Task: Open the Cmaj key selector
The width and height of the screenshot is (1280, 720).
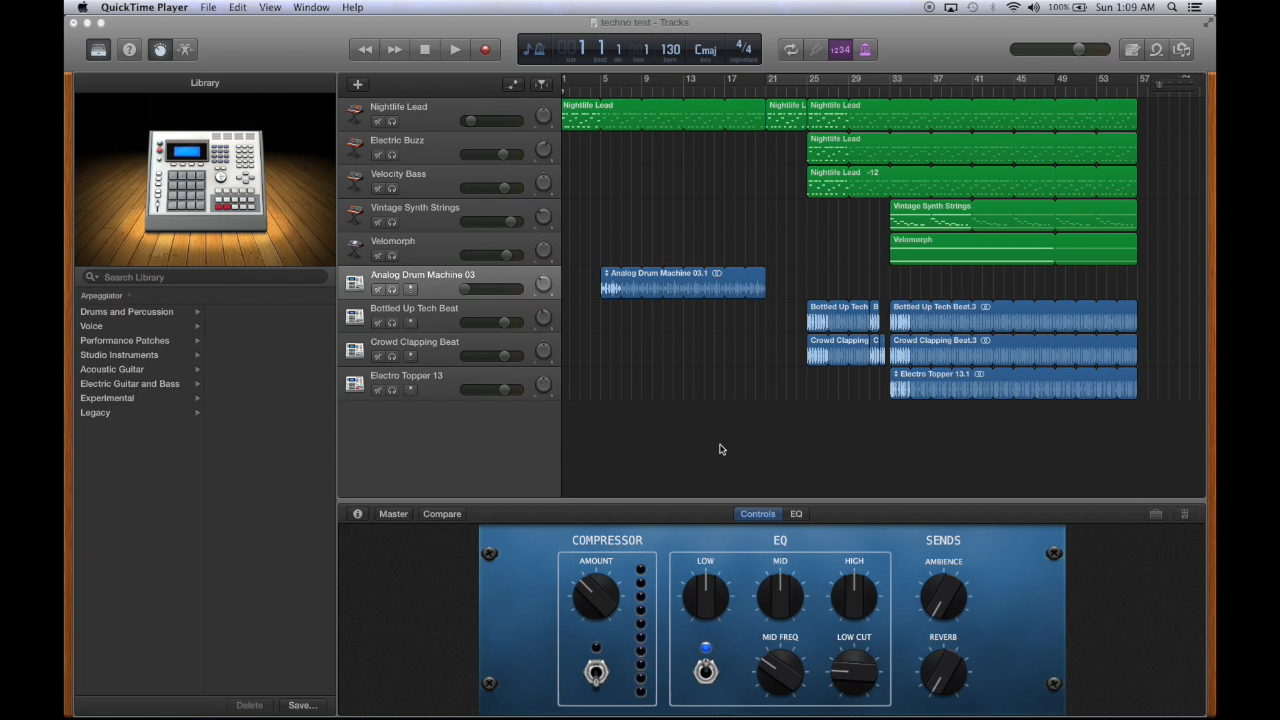Action: point(706,50)
